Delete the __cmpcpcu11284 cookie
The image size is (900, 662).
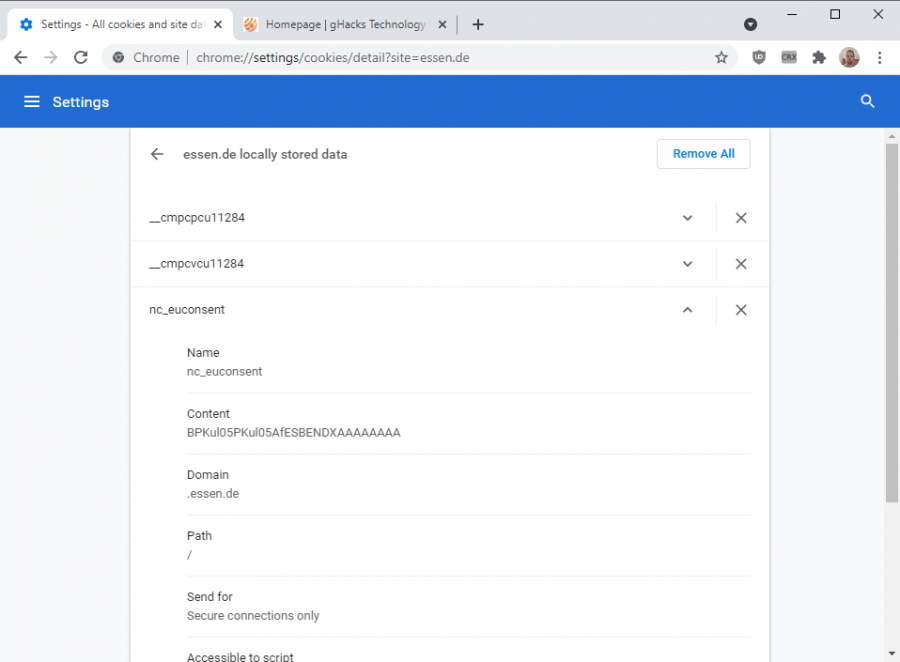[741, 218]
